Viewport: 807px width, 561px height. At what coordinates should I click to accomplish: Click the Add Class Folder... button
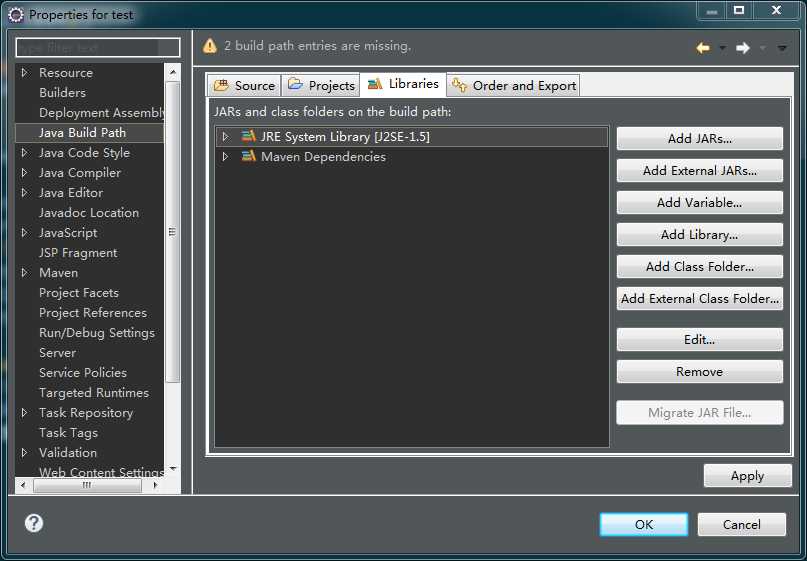699,266
